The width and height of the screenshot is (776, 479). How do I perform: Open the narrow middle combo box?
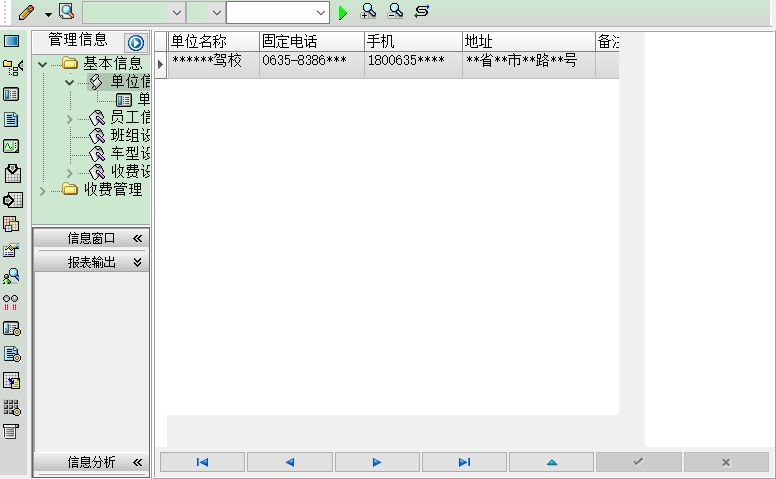click(x=206, y=13)
